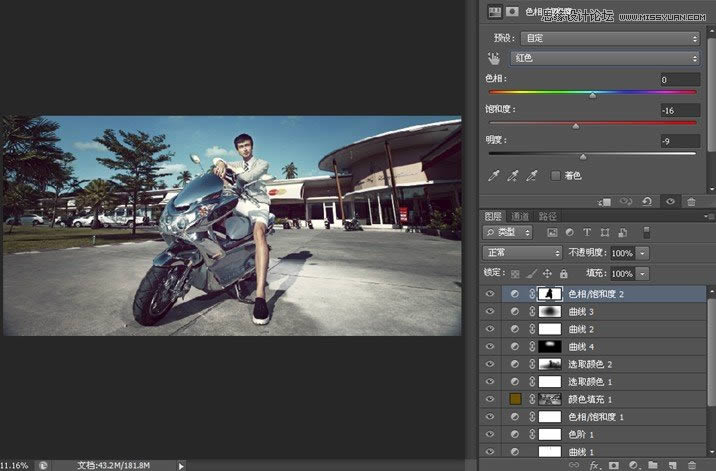Select the 色相/饱和度 1 layer
This screenshot has width=716, height=471.
(593, 417)
